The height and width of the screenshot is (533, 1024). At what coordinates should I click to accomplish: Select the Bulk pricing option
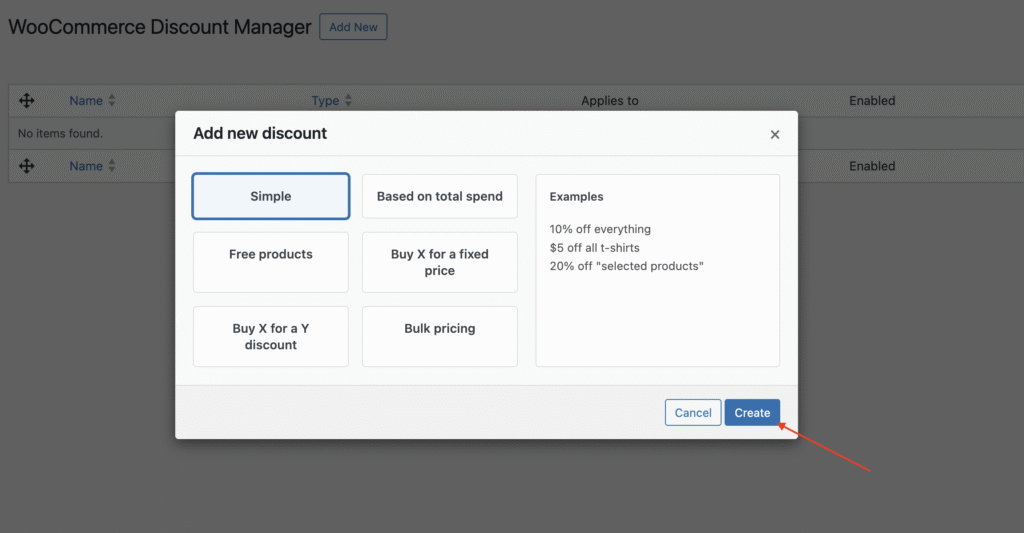point(440,336)
